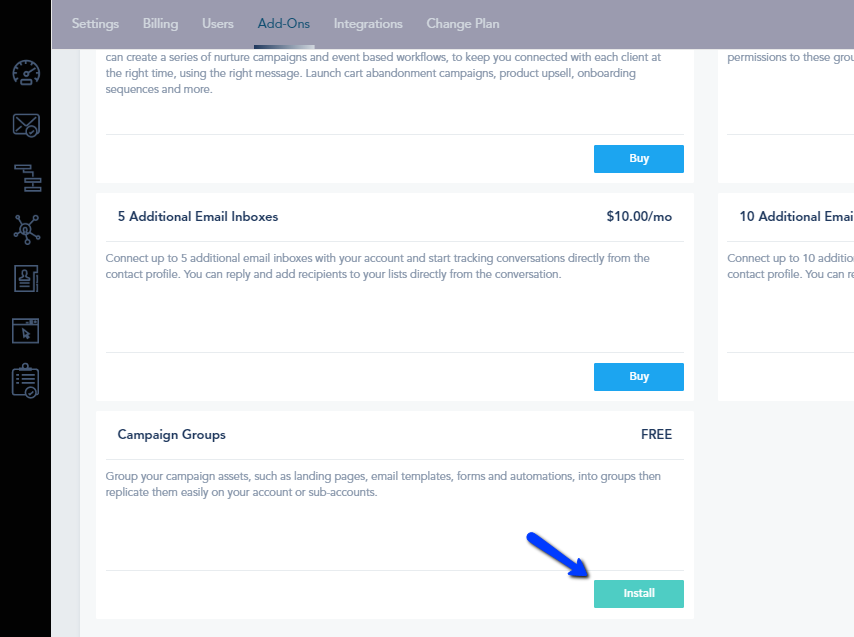Go to the Integrations tab
Screen dimensions: 854x637
tap(368, 24)
